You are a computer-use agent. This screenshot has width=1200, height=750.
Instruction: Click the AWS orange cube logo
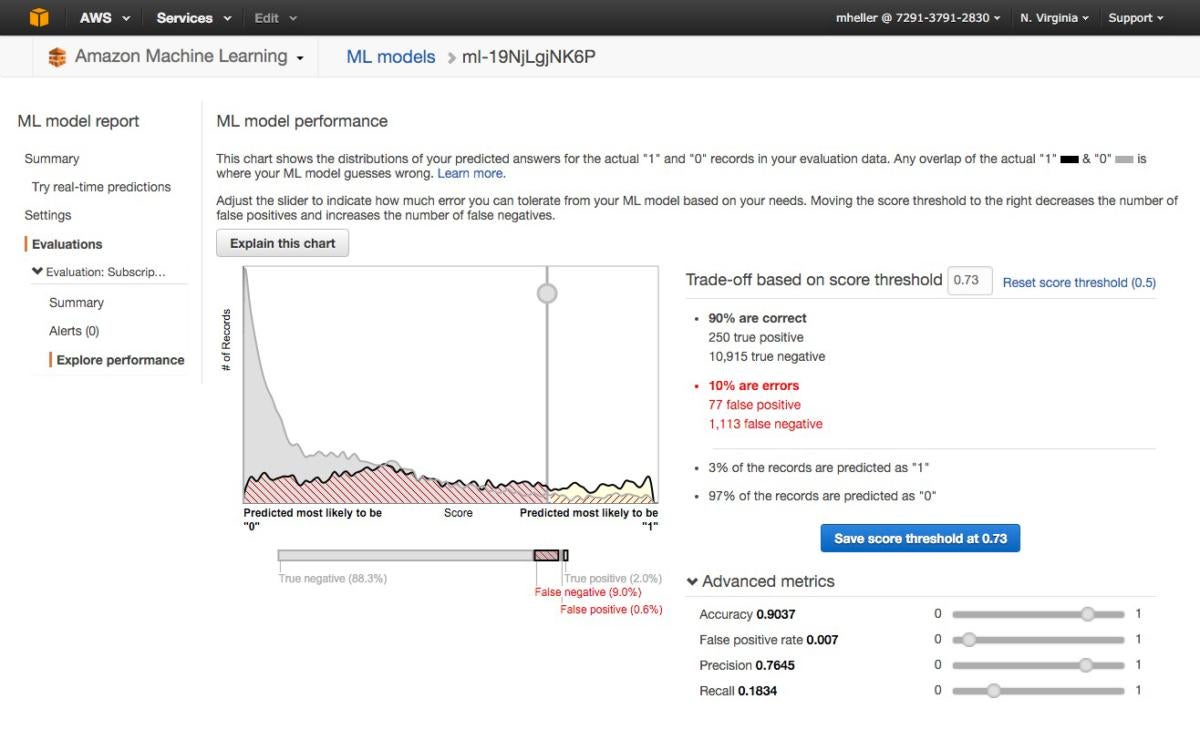tap(39, 18)
